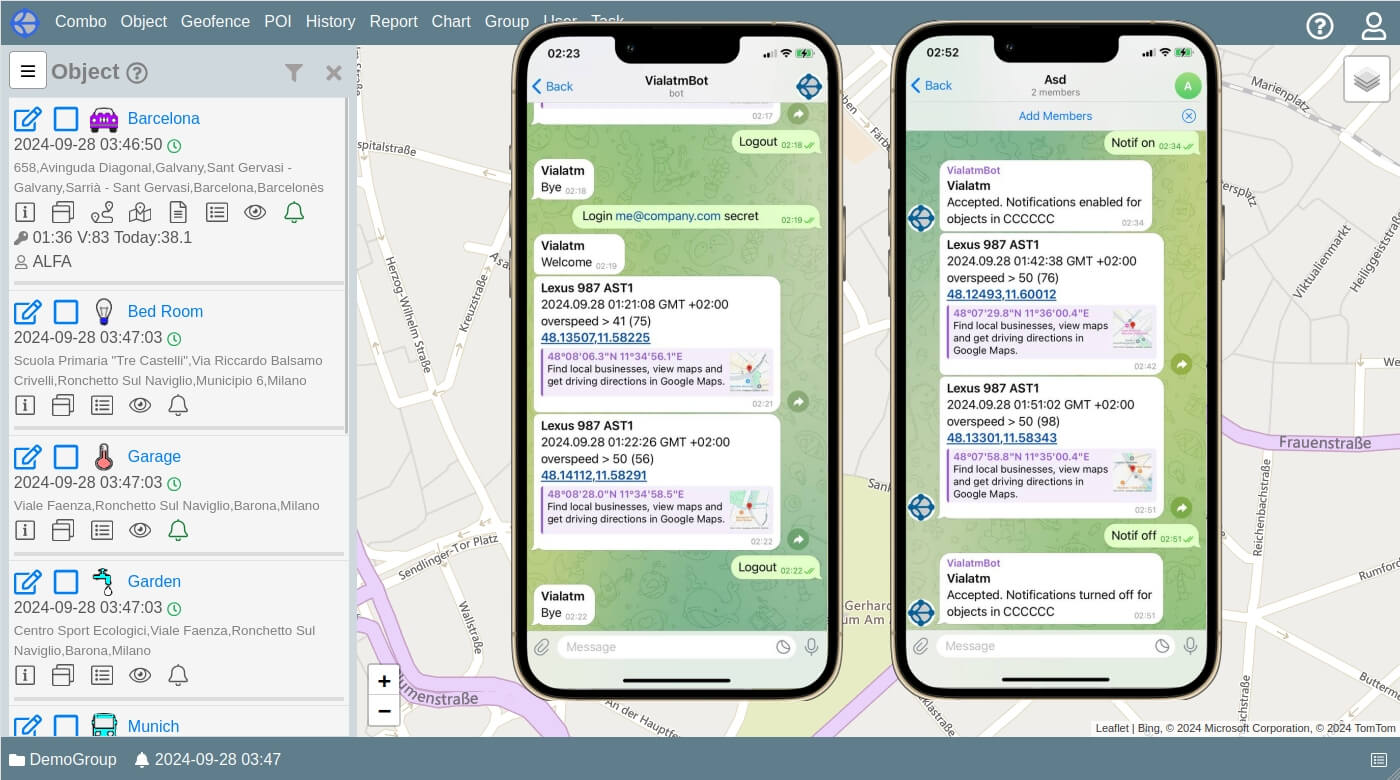The width and height of the screenshot is (1400, 780).
Task: Click the notification bell timestamp in status bar
Action: (207, 759)
